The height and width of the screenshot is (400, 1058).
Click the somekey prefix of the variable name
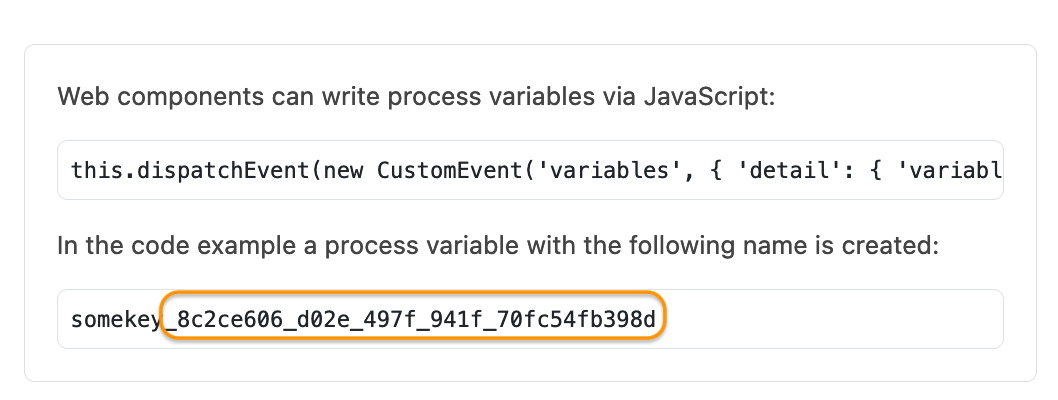[114, 320]
